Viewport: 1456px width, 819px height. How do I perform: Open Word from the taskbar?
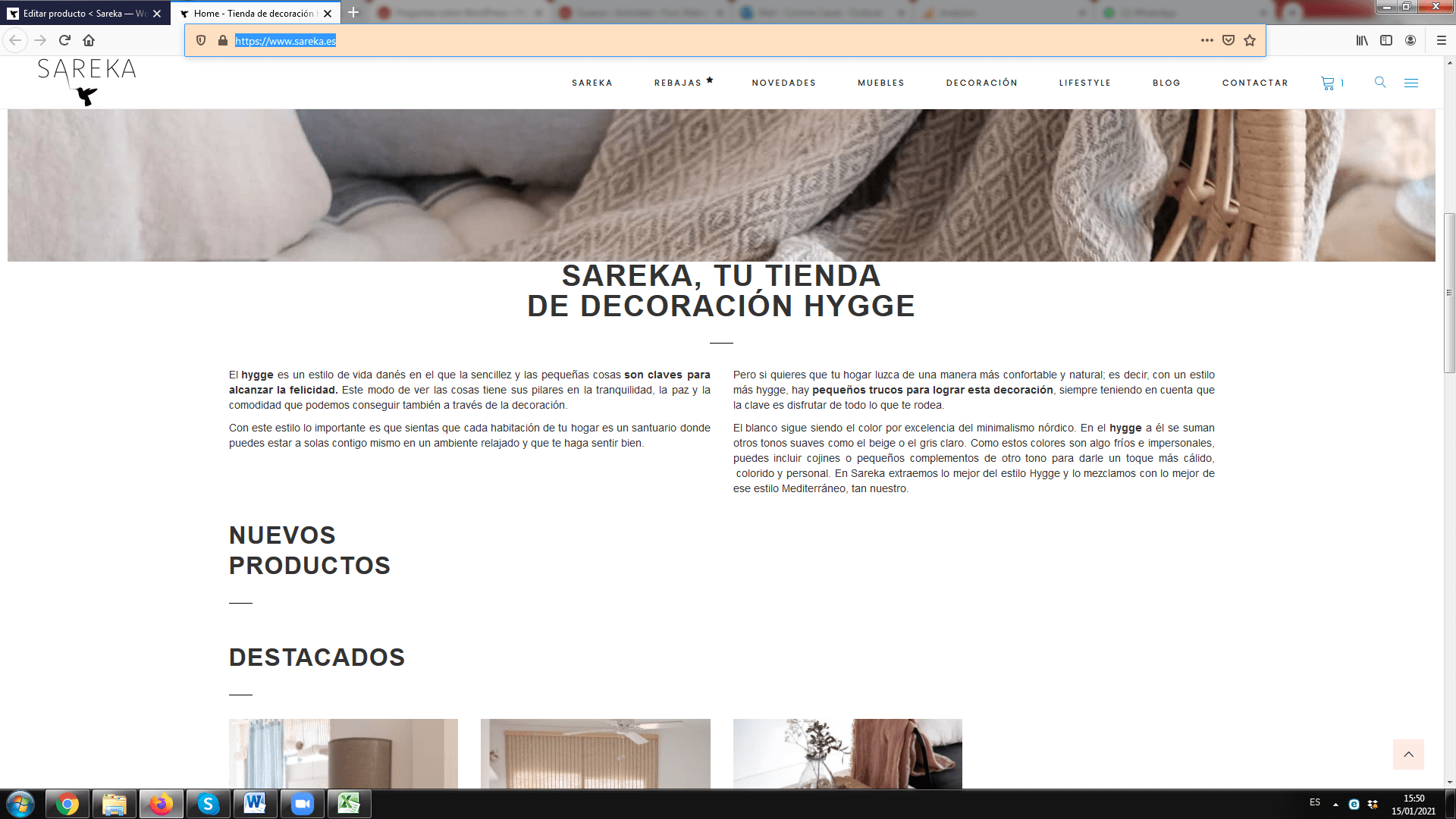pos(256,804)
